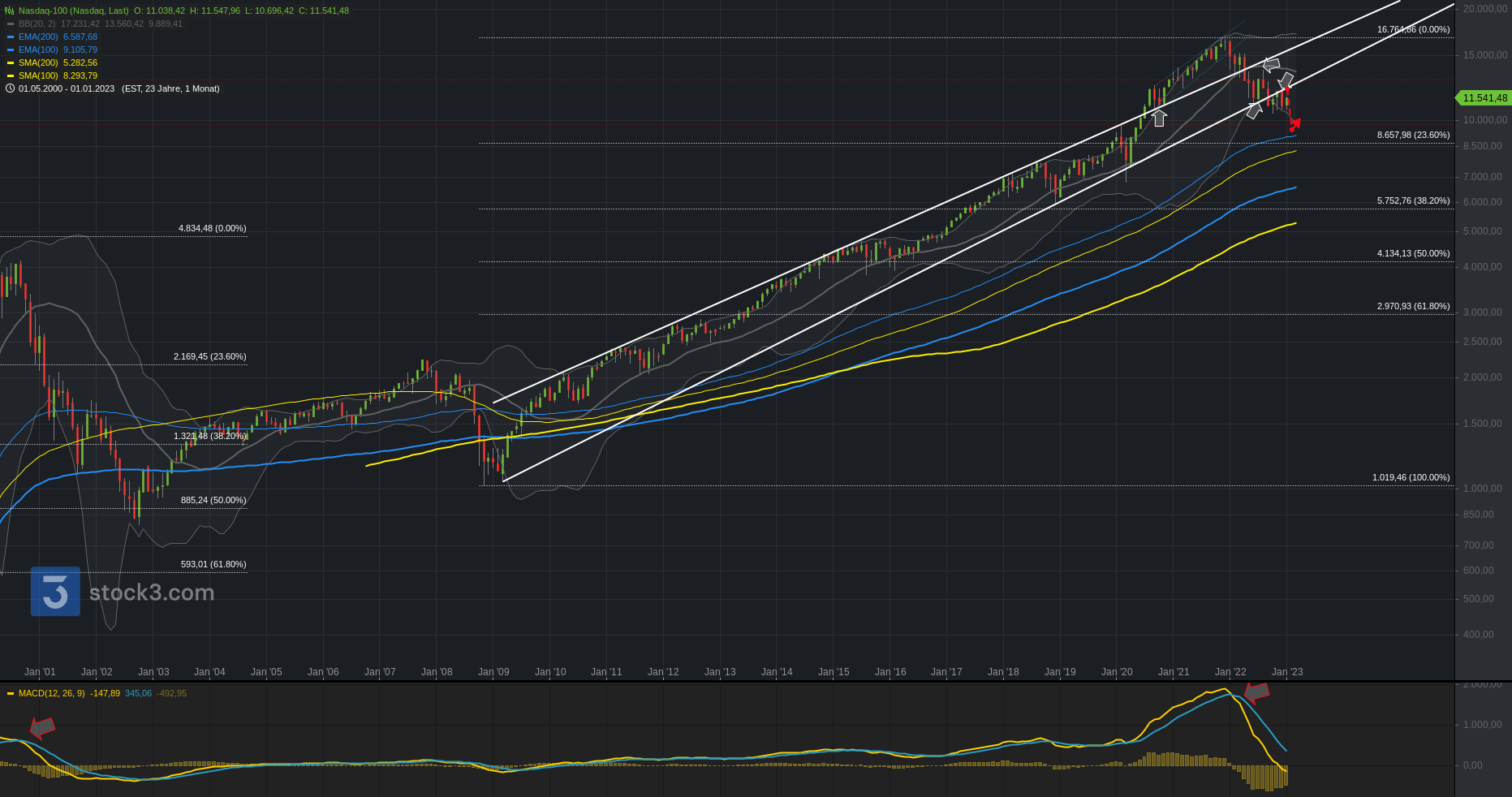Click the 1.000,00 label on MACD axis
This screenshot has height=797, width=1512.
pos(1483,725)
